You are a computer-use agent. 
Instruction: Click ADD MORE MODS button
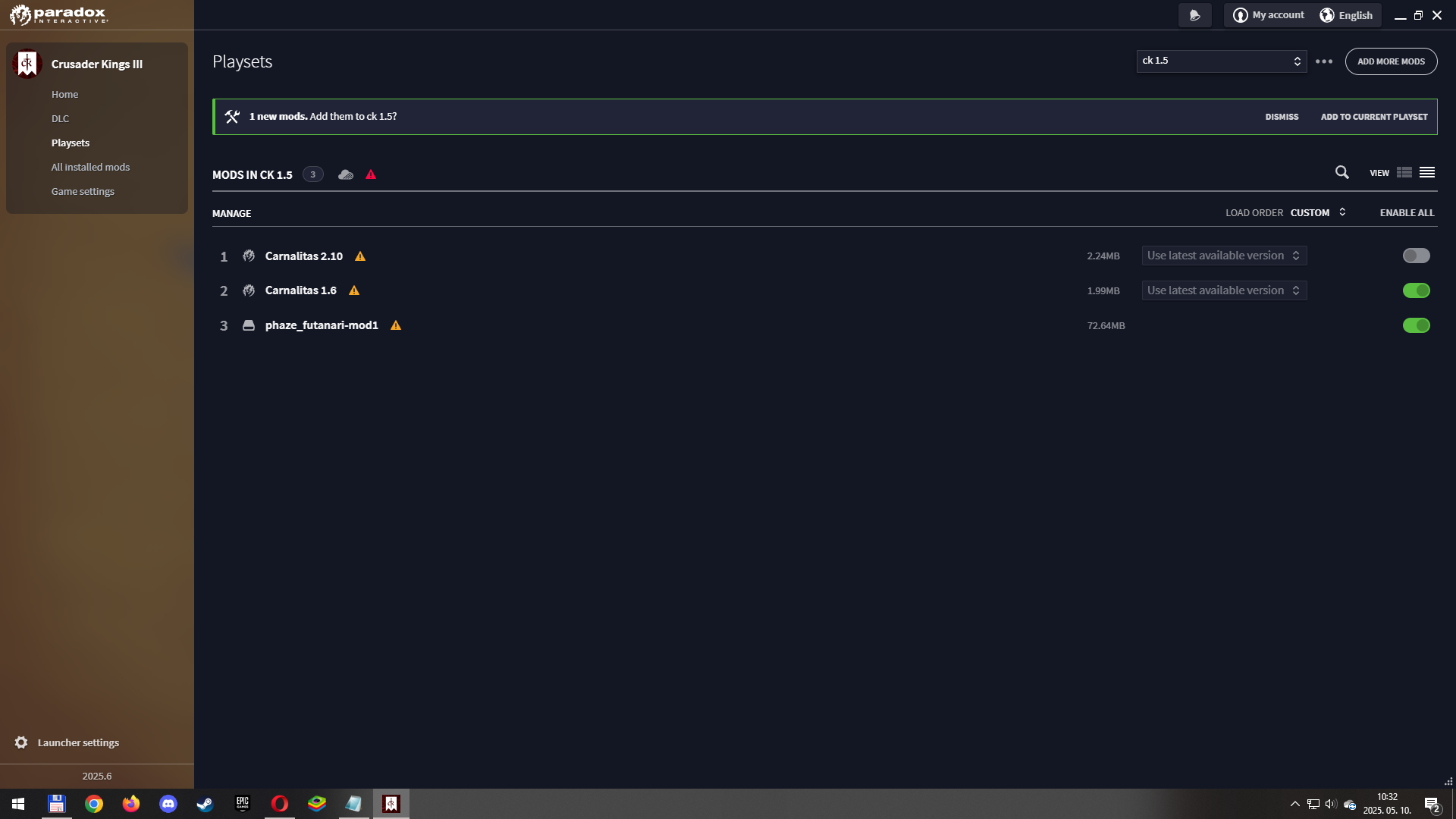[1391, 61]
